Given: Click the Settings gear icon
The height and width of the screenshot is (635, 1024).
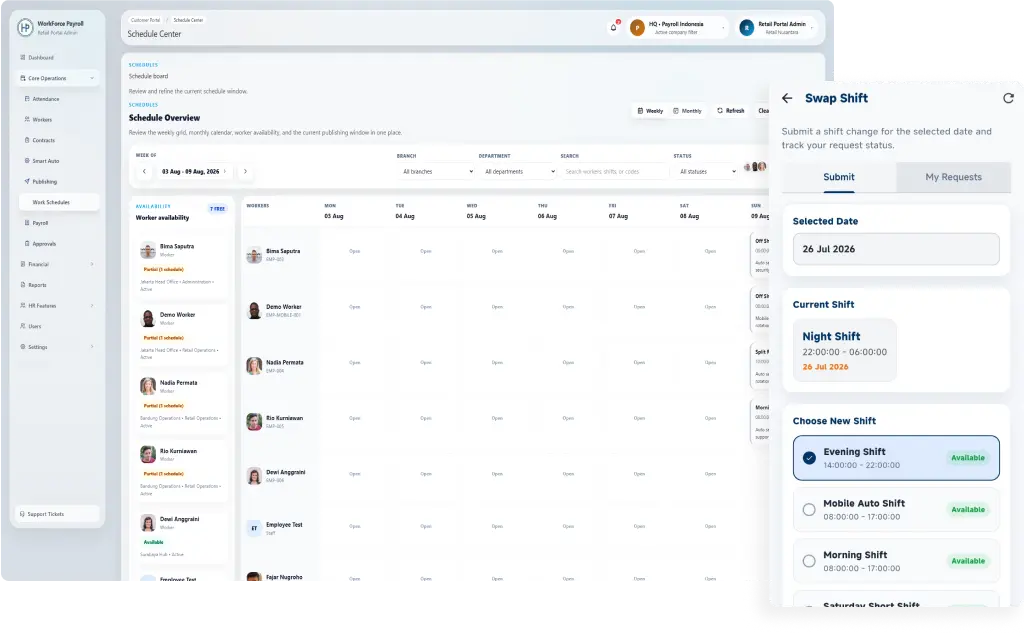Looking at the screenshot, I should point(23,347).
